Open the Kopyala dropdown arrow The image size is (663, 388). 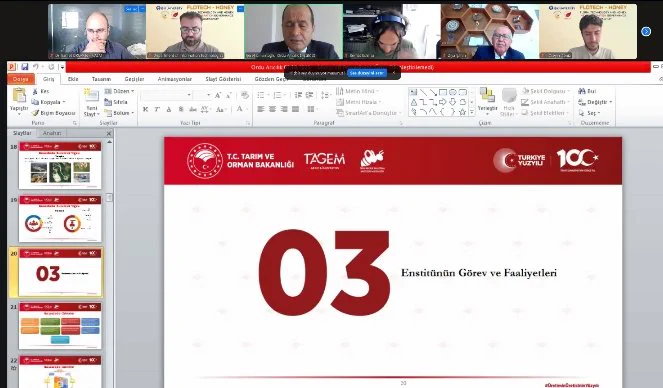(64, 102)
